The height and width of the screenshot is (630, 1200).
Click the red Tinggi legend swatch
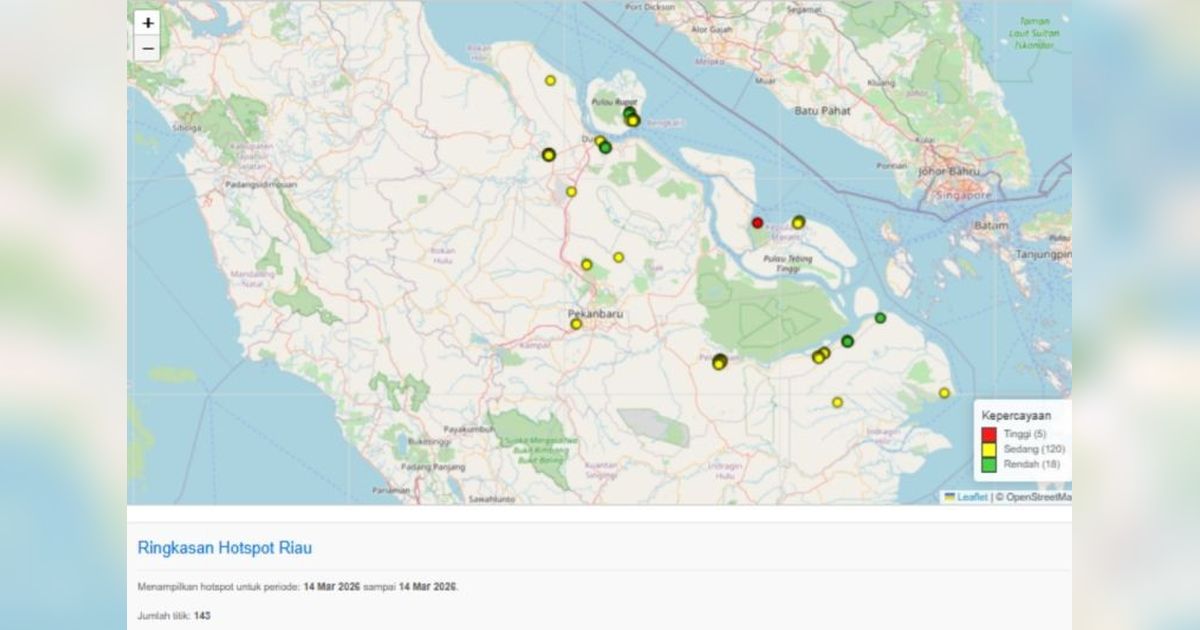coord(989,434)
